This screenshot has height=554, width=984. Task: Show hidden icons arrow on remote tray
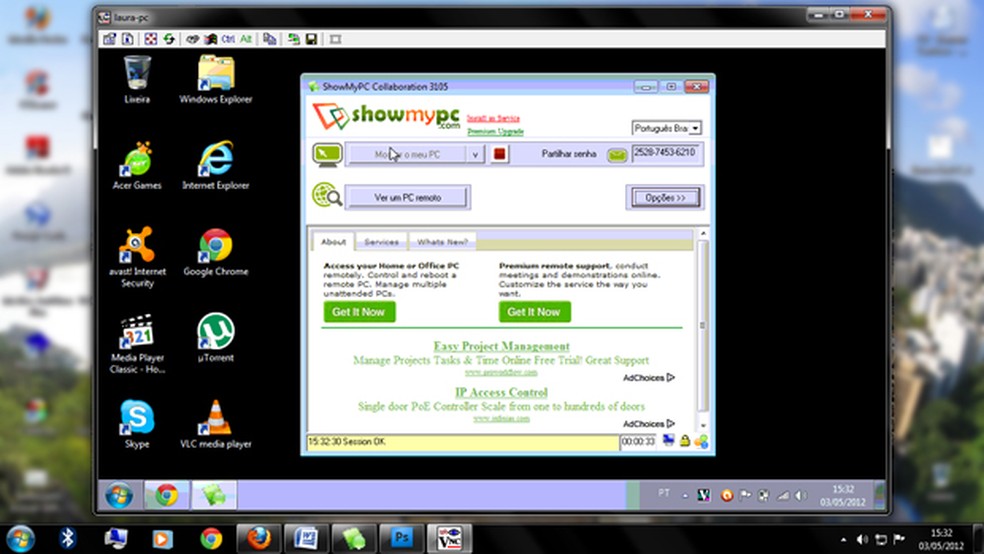685,495
